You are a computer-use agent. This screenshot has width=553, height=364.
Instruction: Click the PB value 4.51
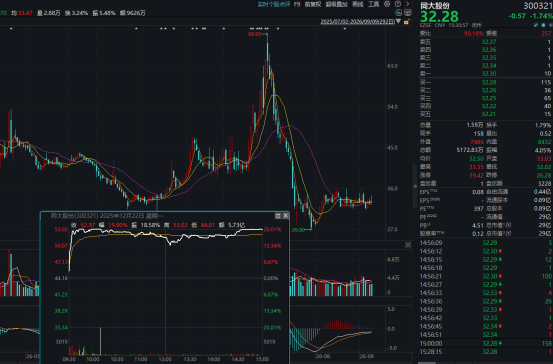[x=478, y=225]
